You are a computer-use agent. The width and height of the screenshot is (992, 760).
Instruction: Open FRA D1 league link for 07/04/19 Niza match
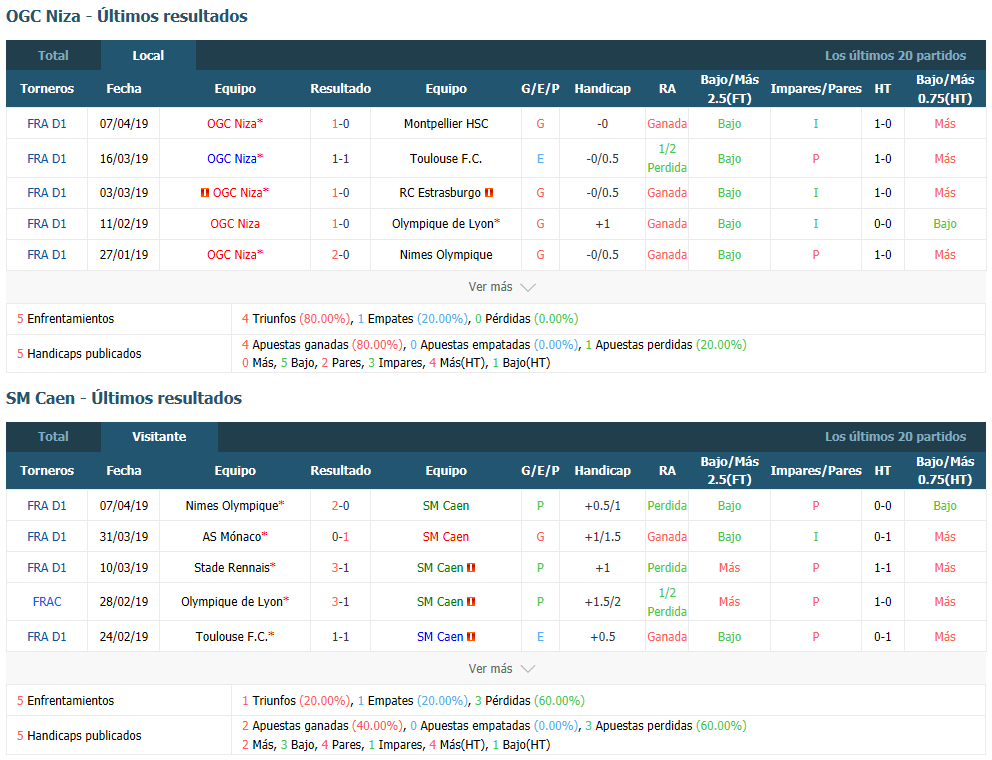(47, 124)
